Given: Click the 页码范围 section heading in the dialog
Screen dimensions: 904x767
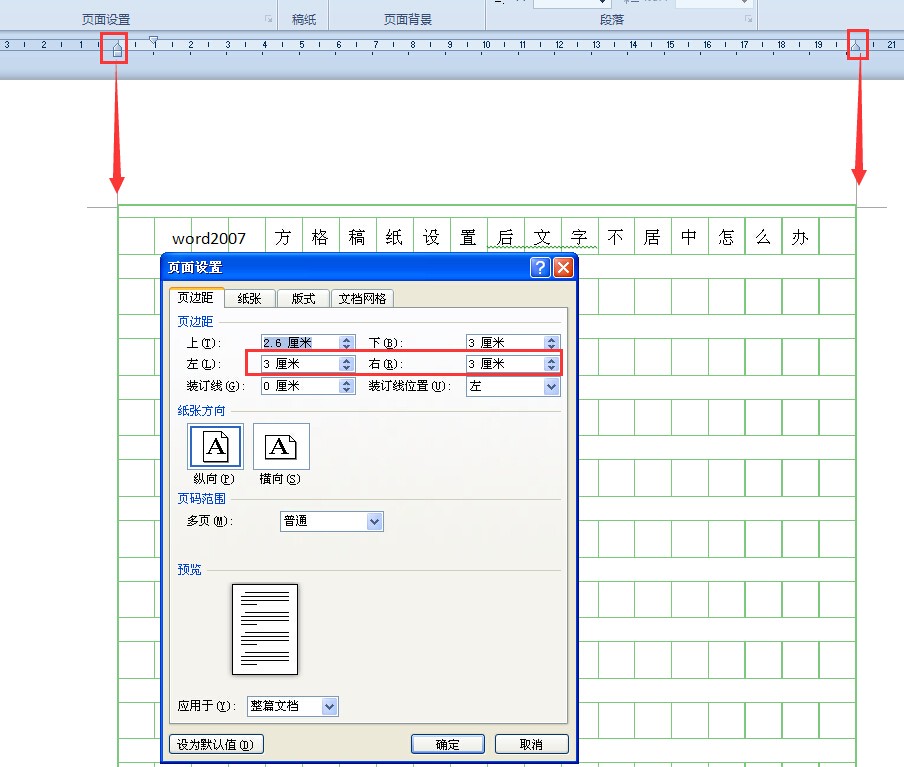Looking at the screenshot, I should (x=201, y=498).
